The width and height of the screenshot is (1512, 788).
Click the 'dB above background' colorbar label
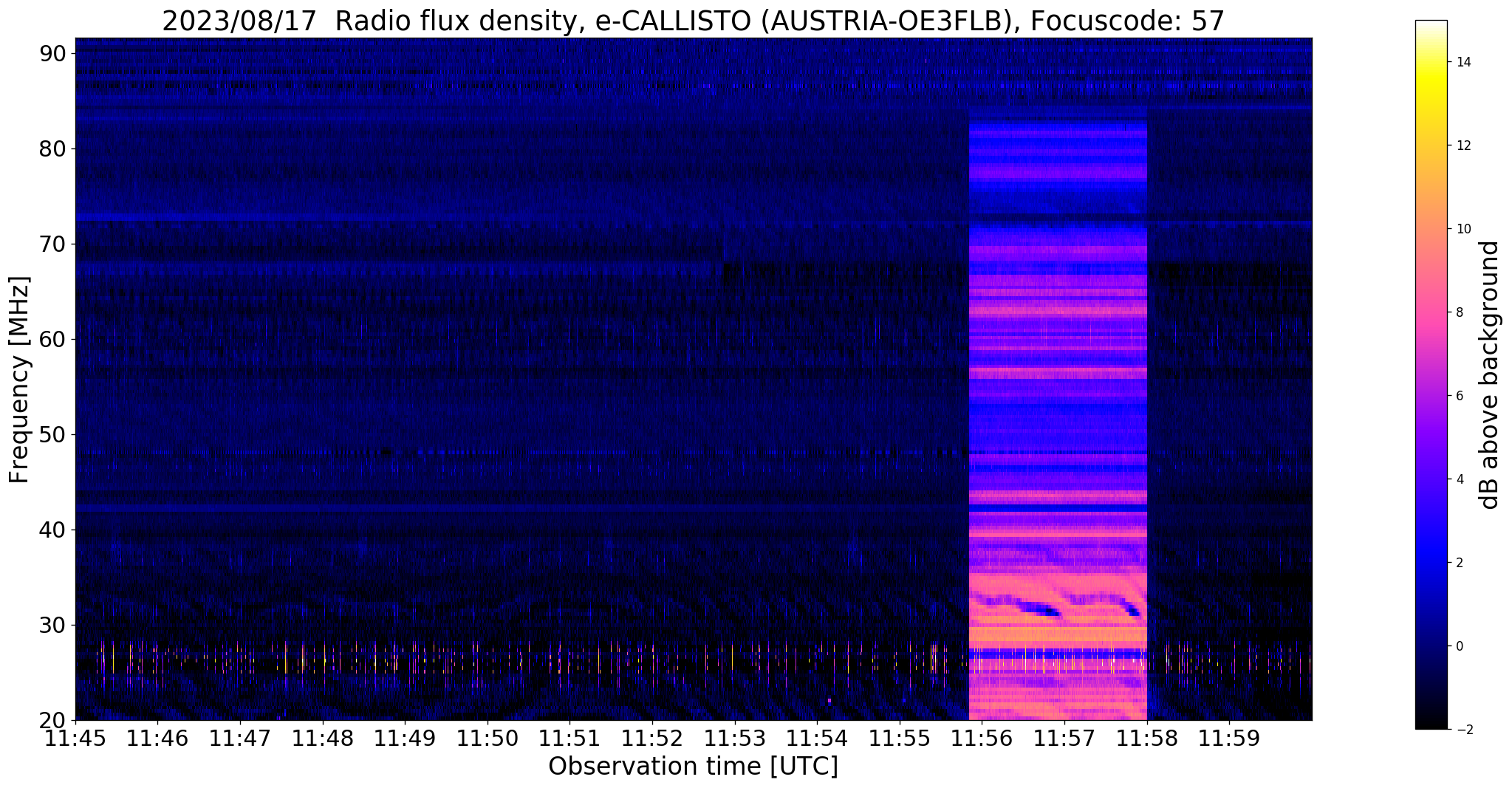click(1489, 375)
